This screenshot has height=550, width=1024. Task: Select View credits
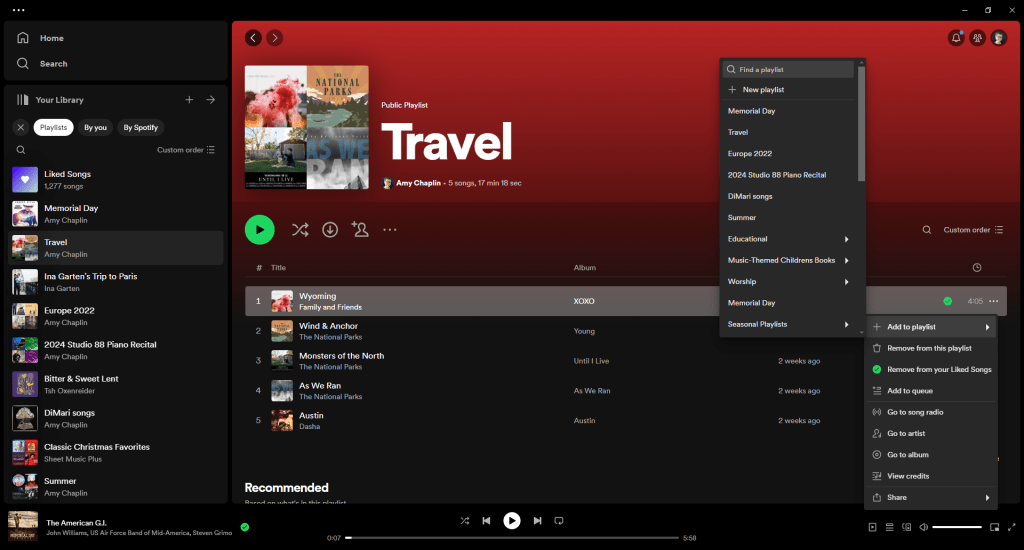point(931,476)
